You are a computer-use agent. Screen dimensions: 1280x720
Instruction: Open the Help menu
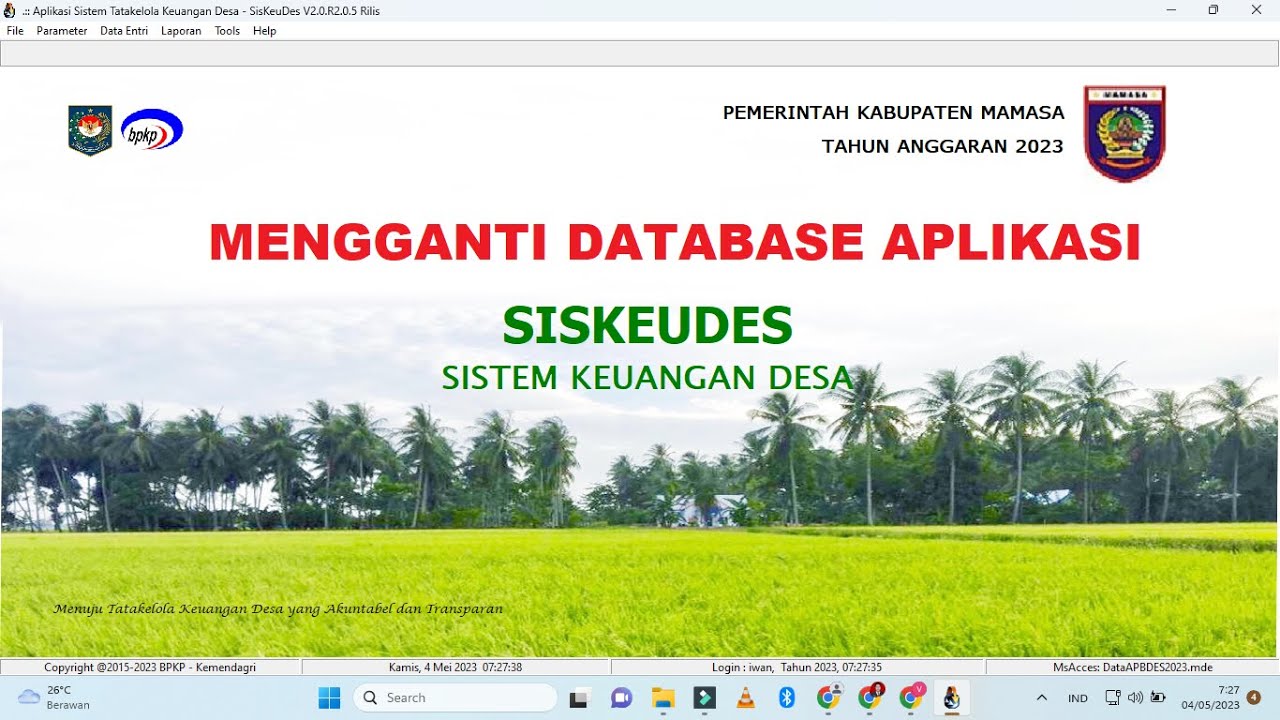(264, 31)
